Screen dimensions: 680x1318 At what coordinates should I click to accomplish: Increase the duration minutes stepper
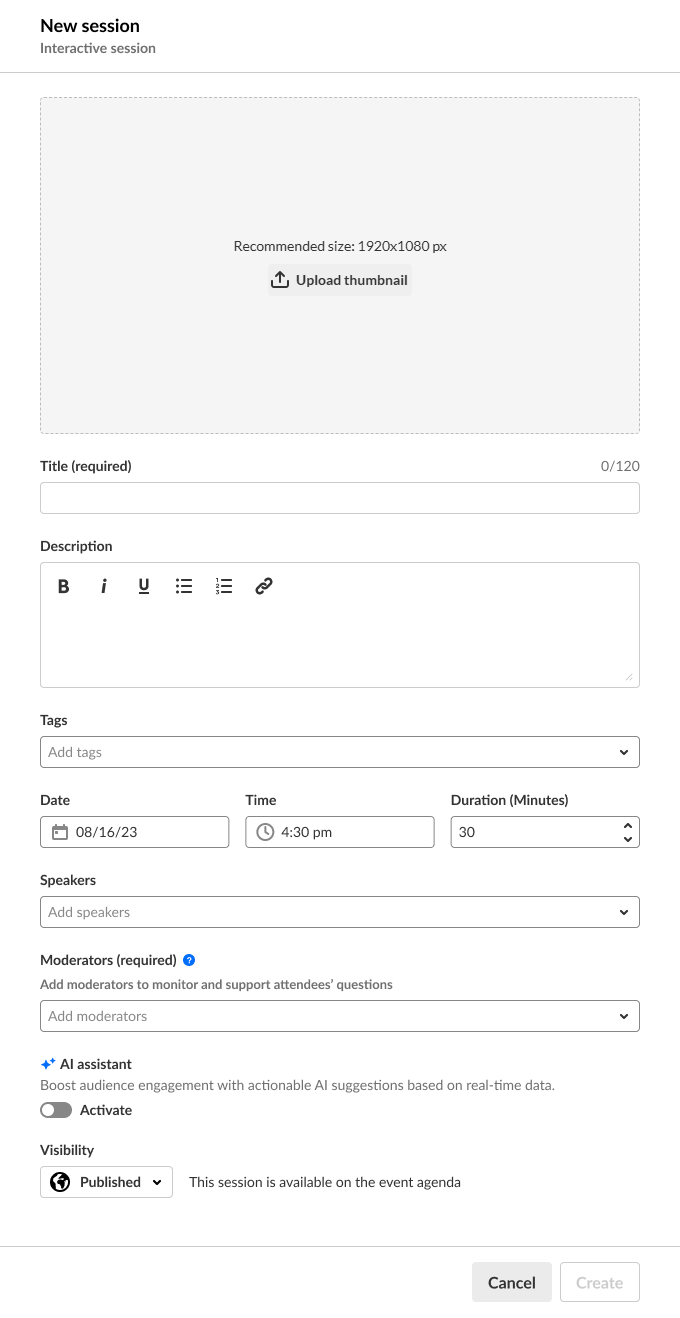(628, 826)
